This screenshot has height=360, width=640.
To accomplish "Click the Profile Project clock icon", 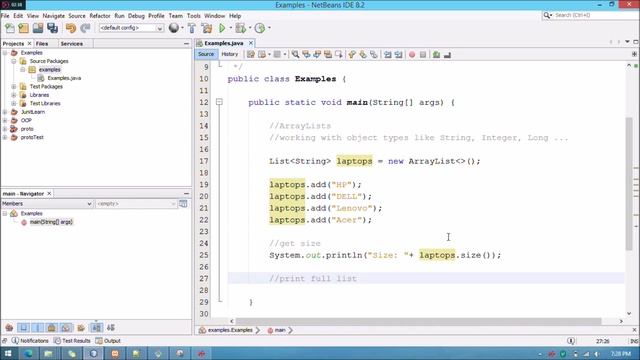I will (260, 28).
